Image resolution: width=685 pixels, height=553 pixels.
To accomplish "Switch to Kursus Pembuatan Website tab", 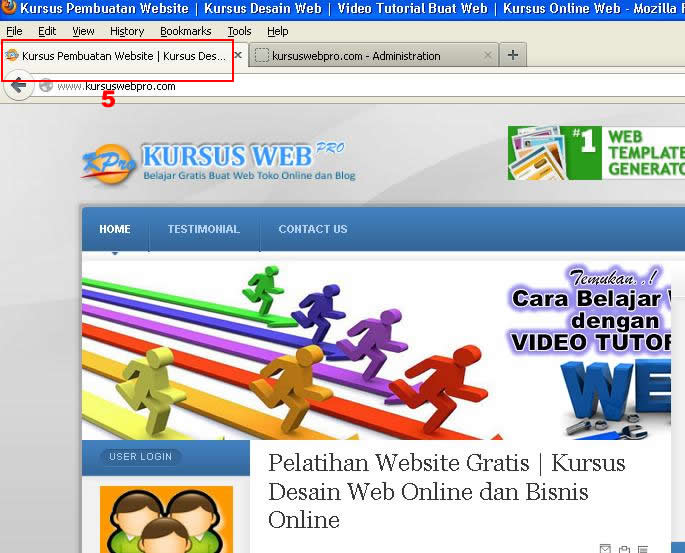I will coord(124,56).
